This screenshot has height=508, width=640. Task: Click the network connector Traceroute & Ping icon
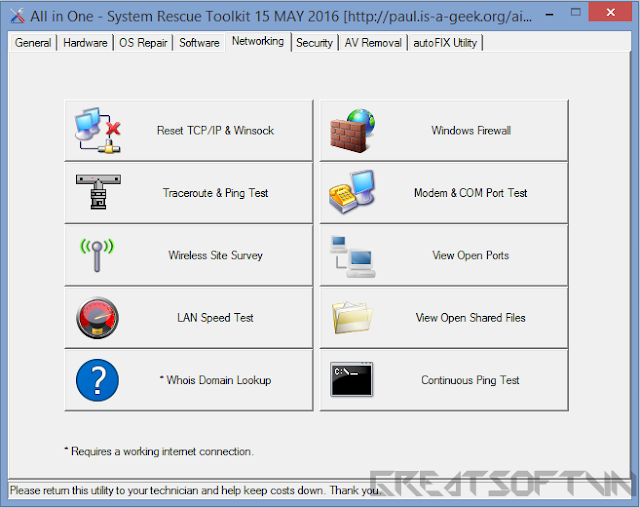(x=98, y=192)
